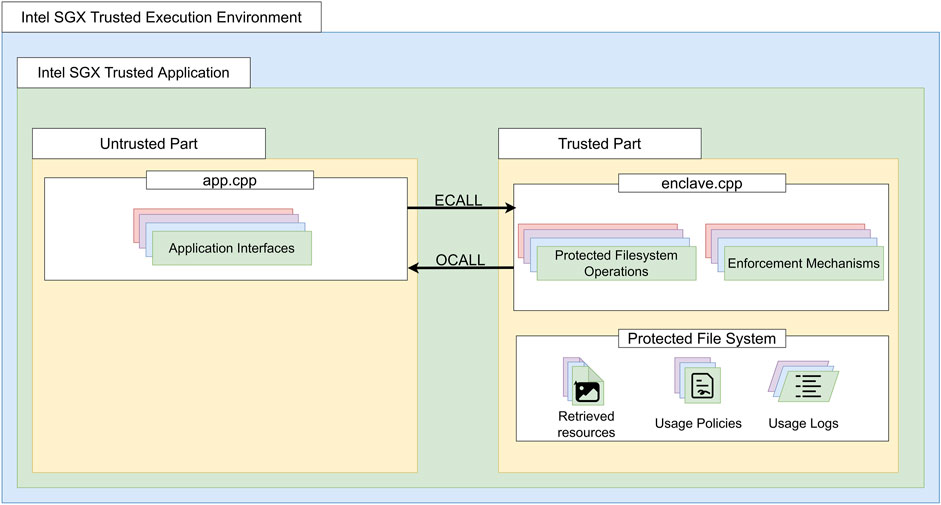Select the Protected Filesystem Operations box
This screenshot has height=505, width=941.
click(x=616, y=264)
